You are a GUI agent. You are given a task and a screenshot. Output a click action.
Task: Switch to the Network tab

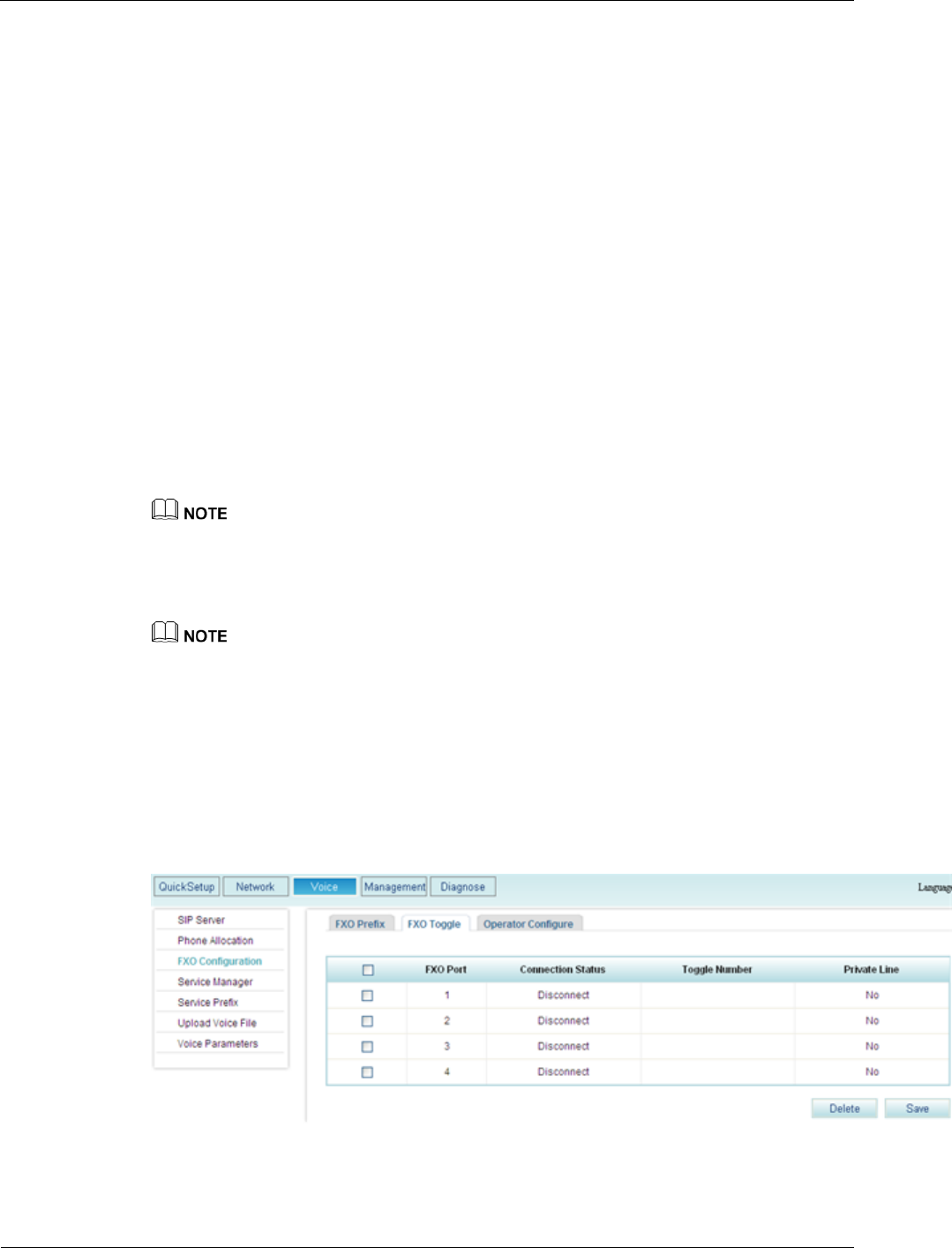(255, 886)
